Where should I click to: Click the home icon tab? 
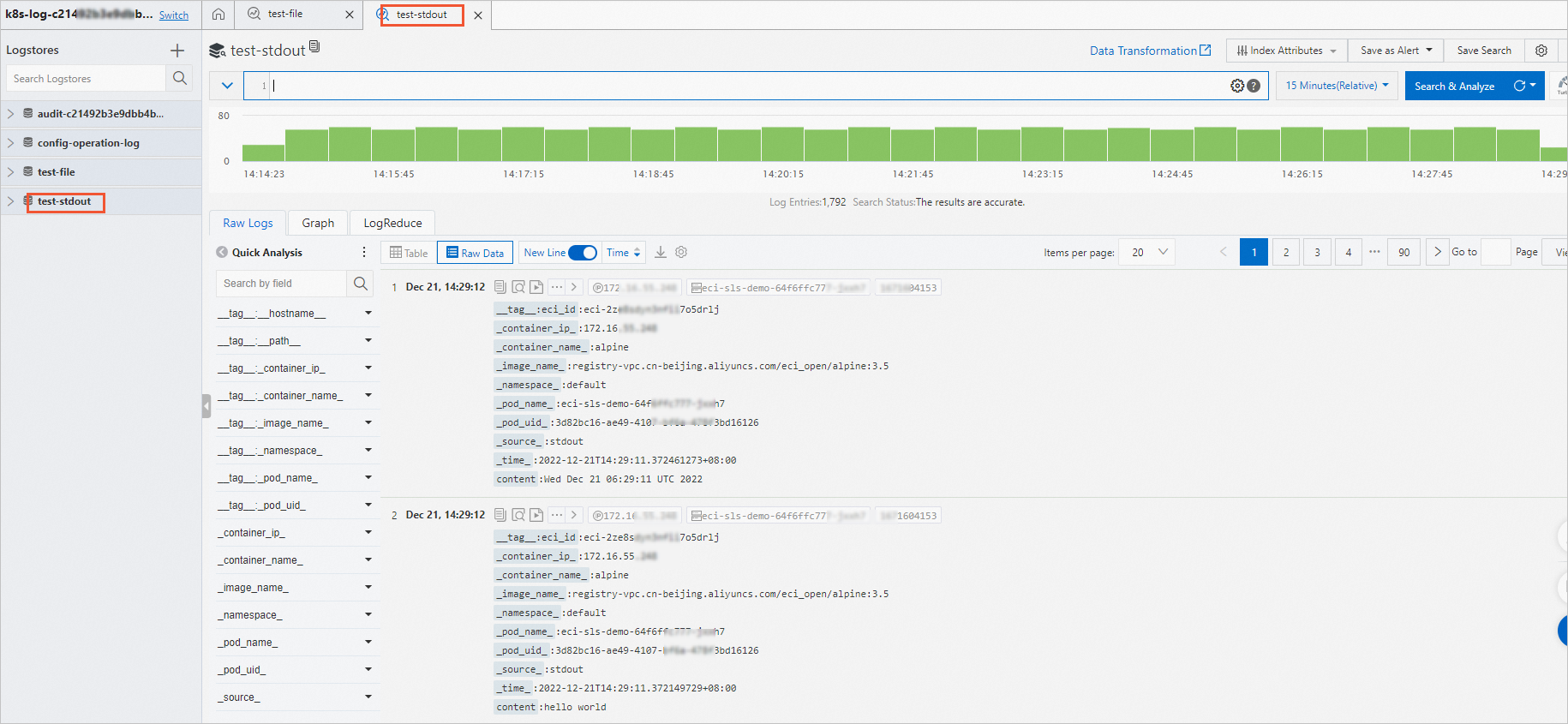tap(218, 15)
